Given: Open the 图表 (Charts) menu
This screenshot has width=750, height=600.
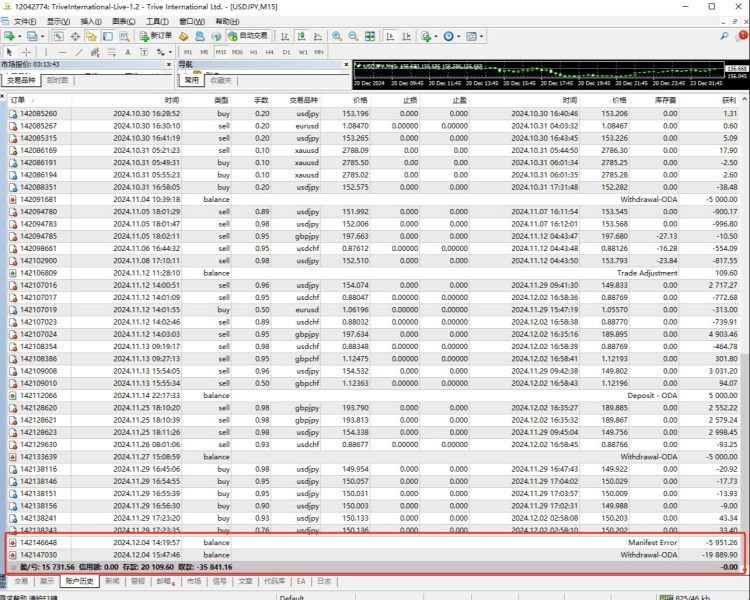Looking at the screenshot, I should 124,21.
